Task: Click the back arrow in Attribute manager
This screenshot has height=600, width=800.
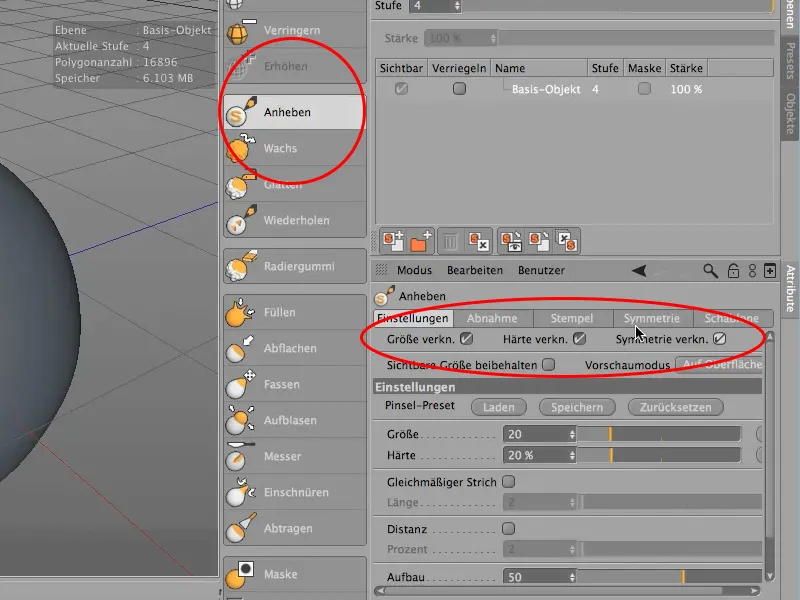Action: [x=640, y=270]
